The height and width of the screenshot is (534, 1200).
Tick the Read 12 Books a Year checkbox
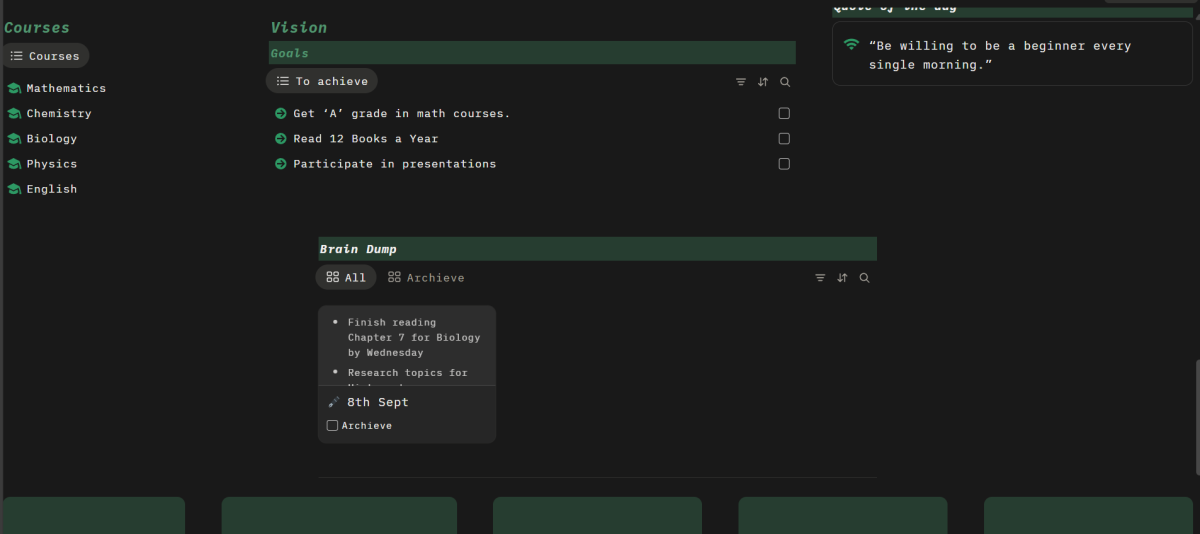[784, 139]
